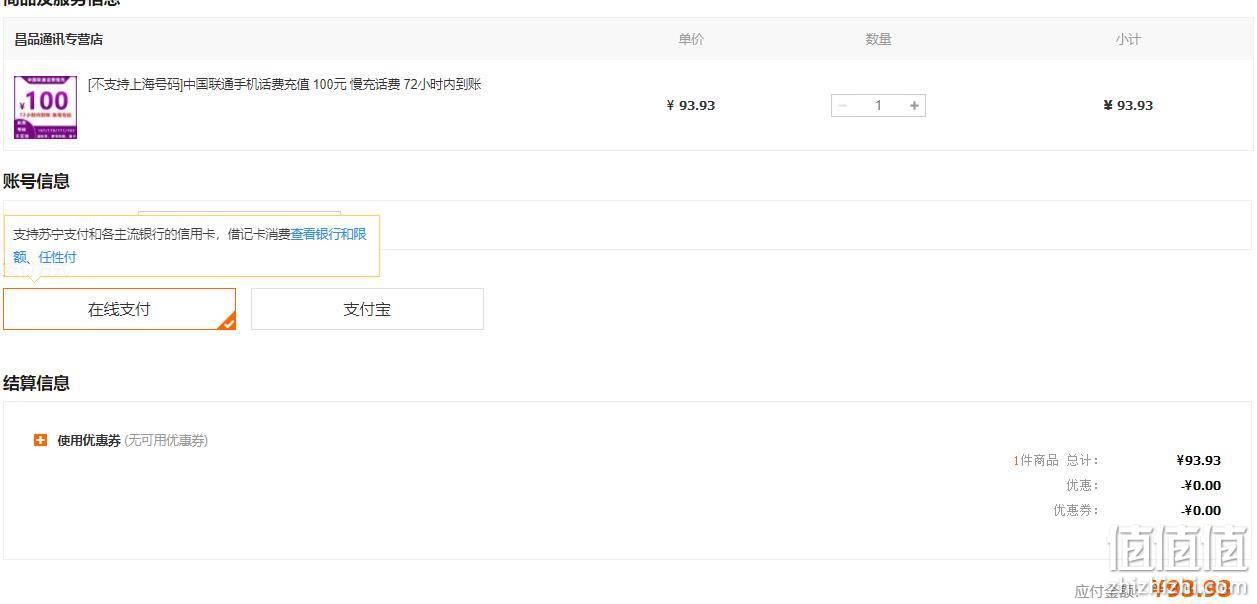Click the 数量 column header
This screenshot has width=1257, height=604.
[x=878, y=39]
